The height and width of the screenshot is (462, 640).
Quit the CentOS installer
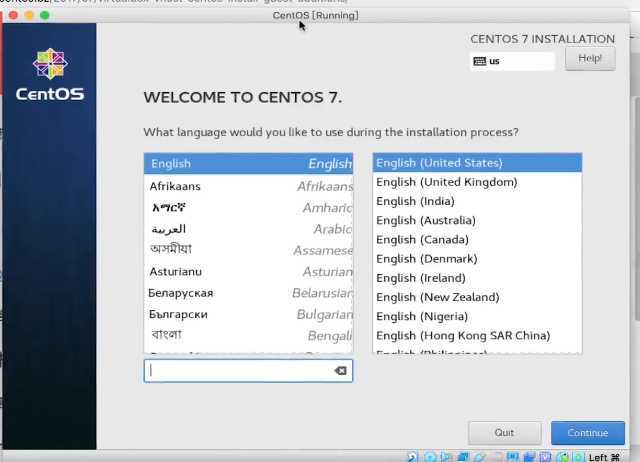click(x=504, y=433)
